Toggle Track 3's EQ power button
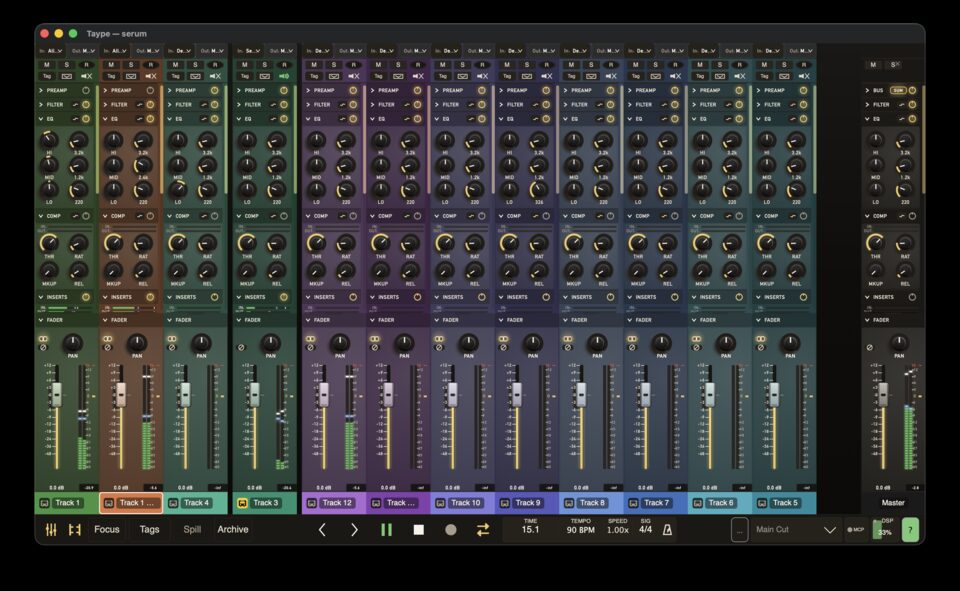The height and width of the screenshot is (591, 960). [x=283, y=119]
